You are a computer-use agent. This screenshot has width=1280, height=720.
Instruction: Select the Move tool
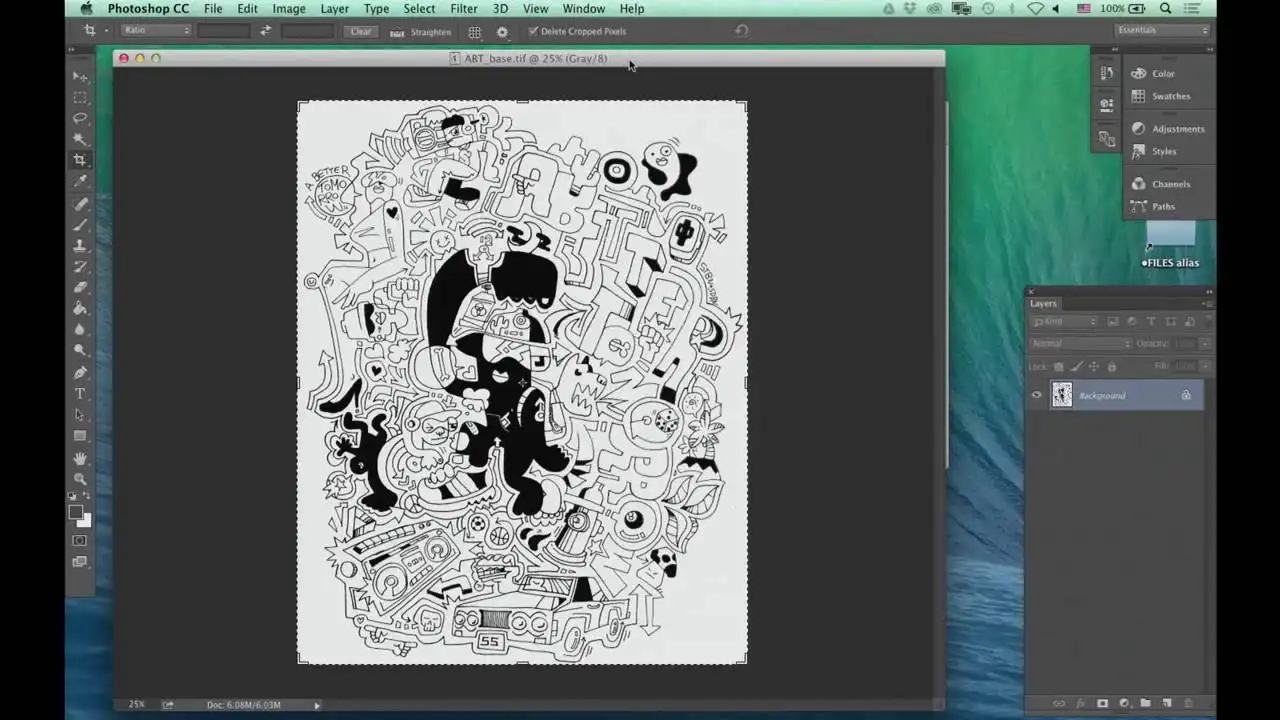79,76
